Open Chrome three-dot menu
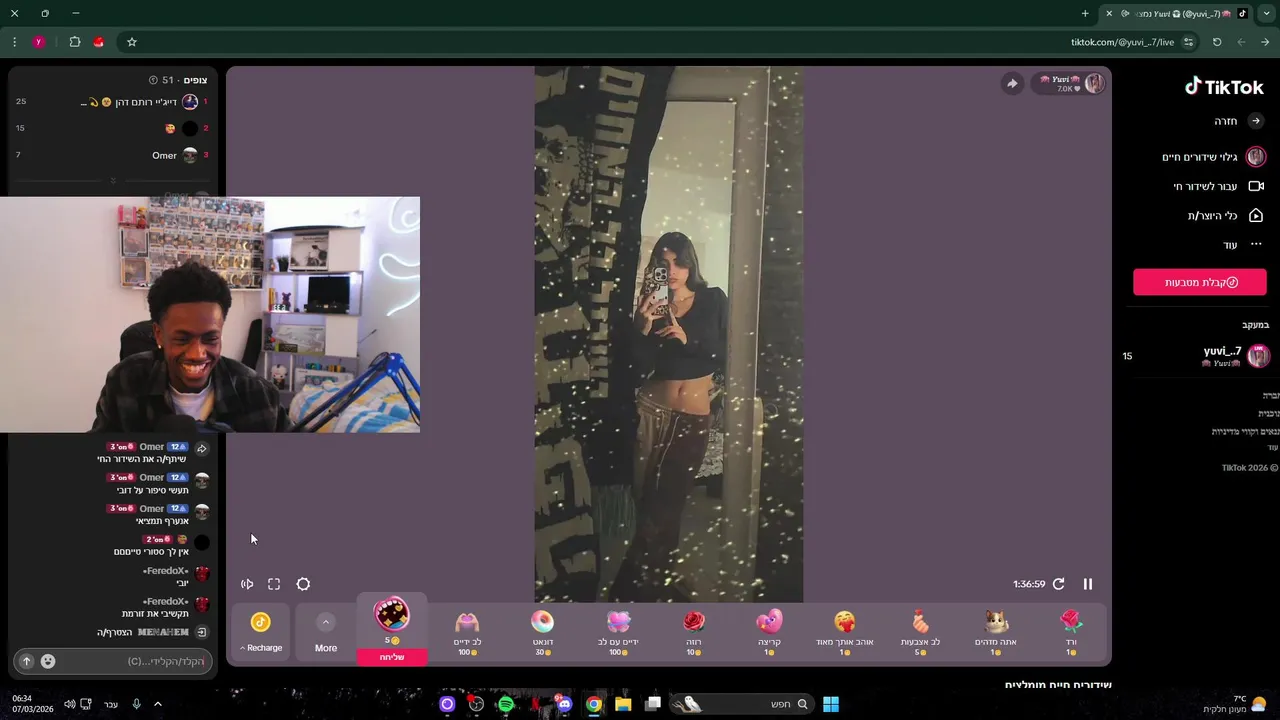Screen dimensions: 1280x720 [14, 42]
